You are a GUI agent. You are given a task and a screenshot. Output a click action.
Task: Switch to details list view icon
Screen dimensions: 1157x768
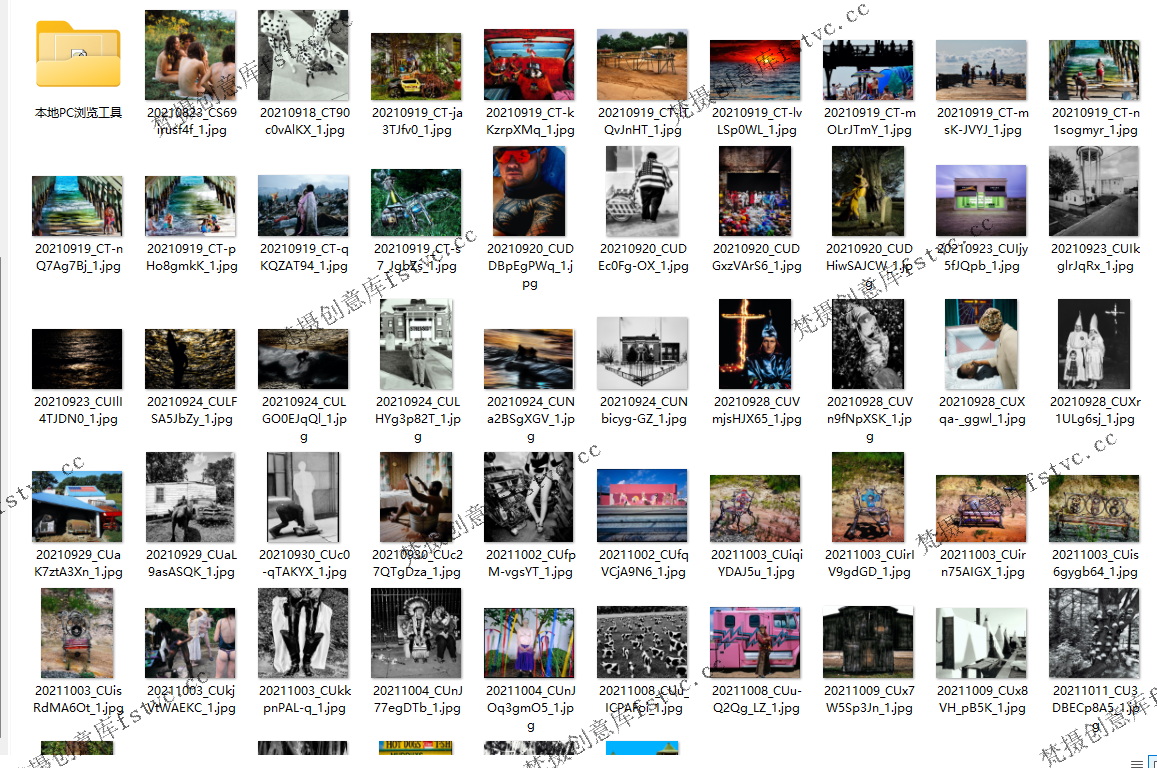coord(1137,762)
